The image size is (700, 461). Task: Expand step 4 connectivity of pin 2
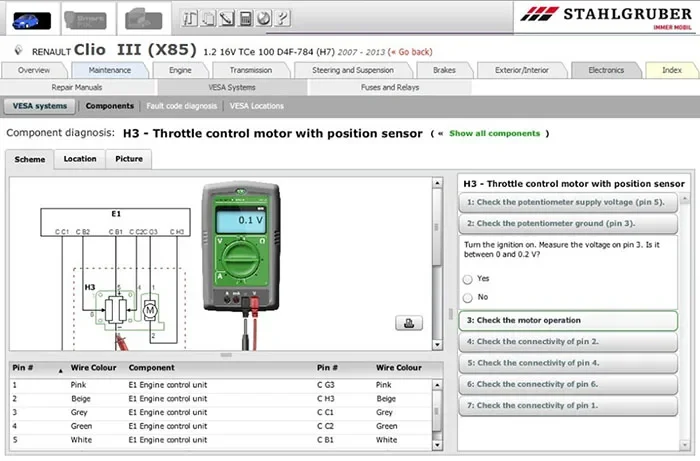click(568, 342)
